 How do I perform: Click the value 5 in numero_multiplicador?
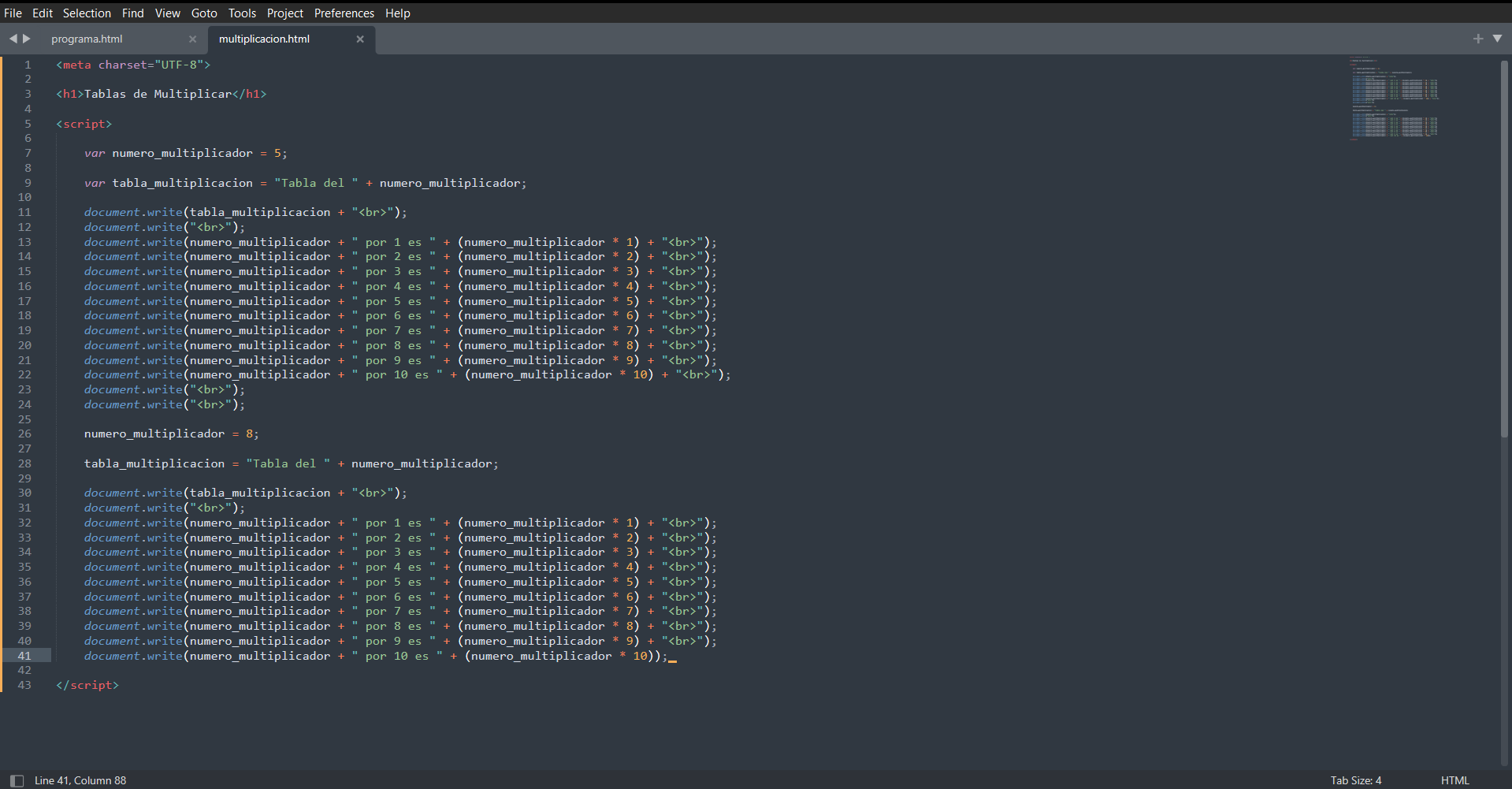tap(277, 153)
